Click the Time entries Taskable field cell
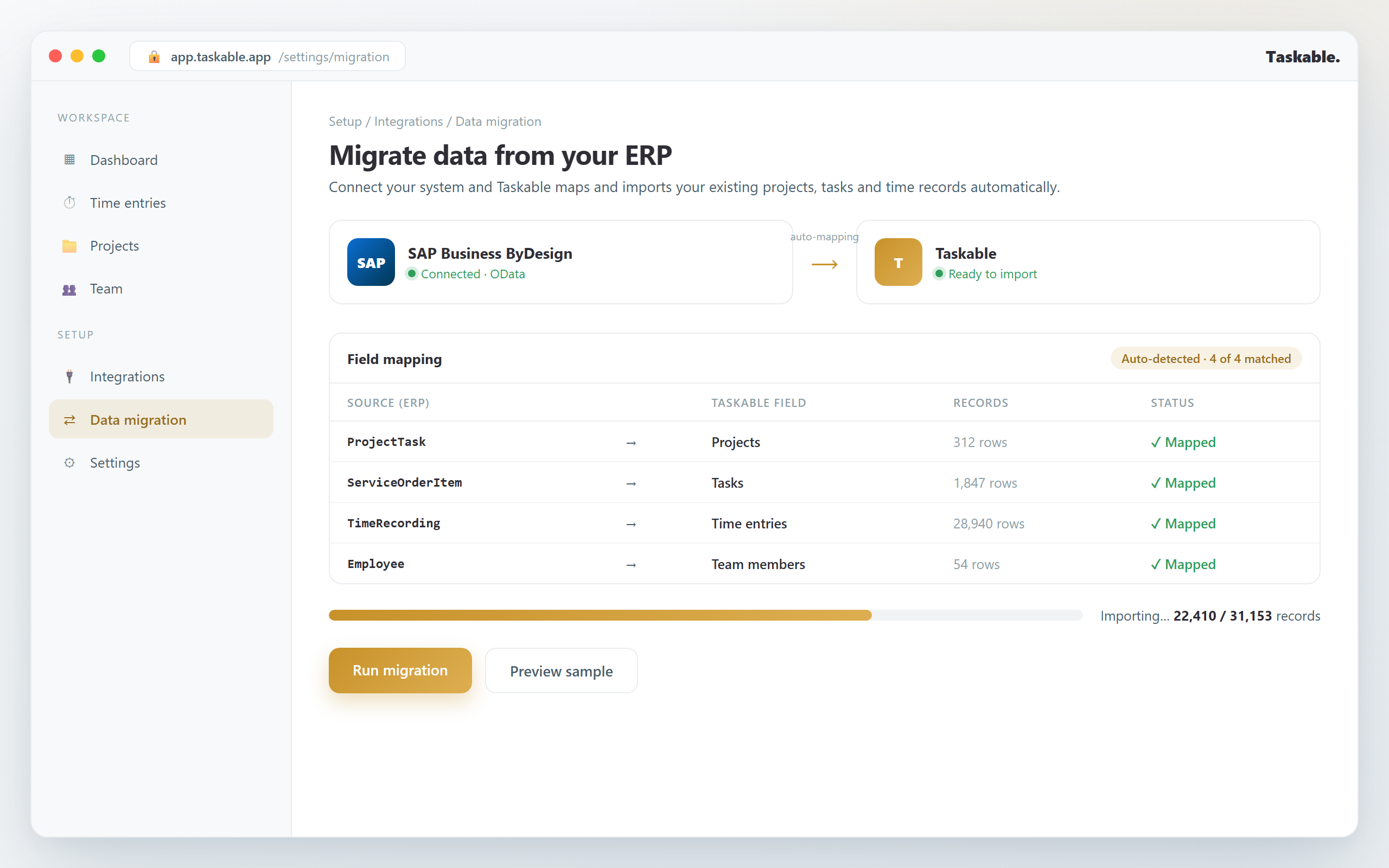Image resolution: width=1389 pixels, height=868 pixels. coord(749,524)
